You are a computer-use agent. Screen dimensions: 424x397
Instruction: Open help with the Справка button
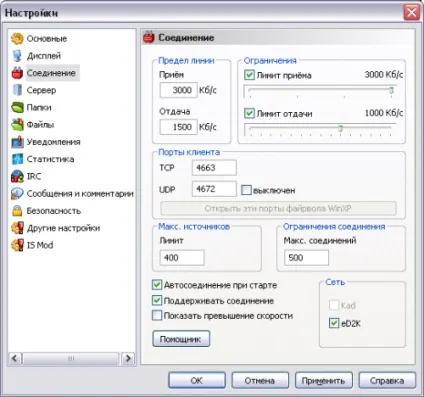click(387, 380)
